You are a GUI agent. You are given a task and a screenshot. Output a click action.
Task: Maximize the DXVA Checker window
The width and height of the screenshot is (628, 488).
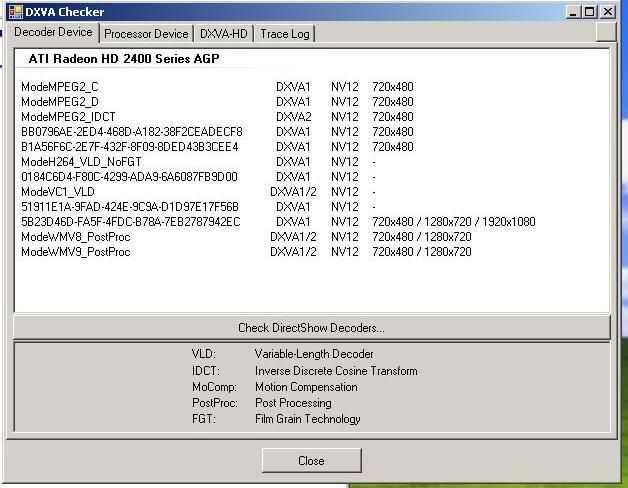click(590, 12)
